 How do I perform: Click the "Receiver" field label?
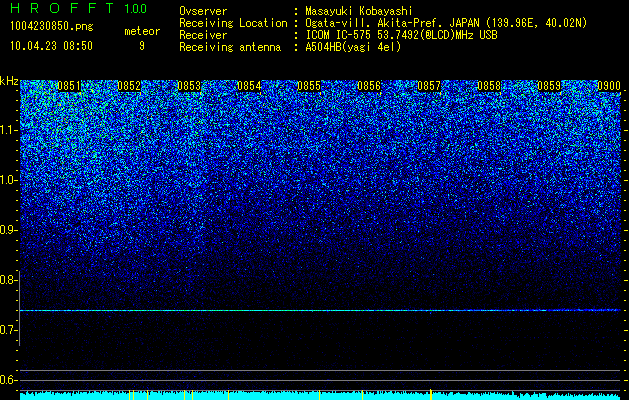(203, 35)
